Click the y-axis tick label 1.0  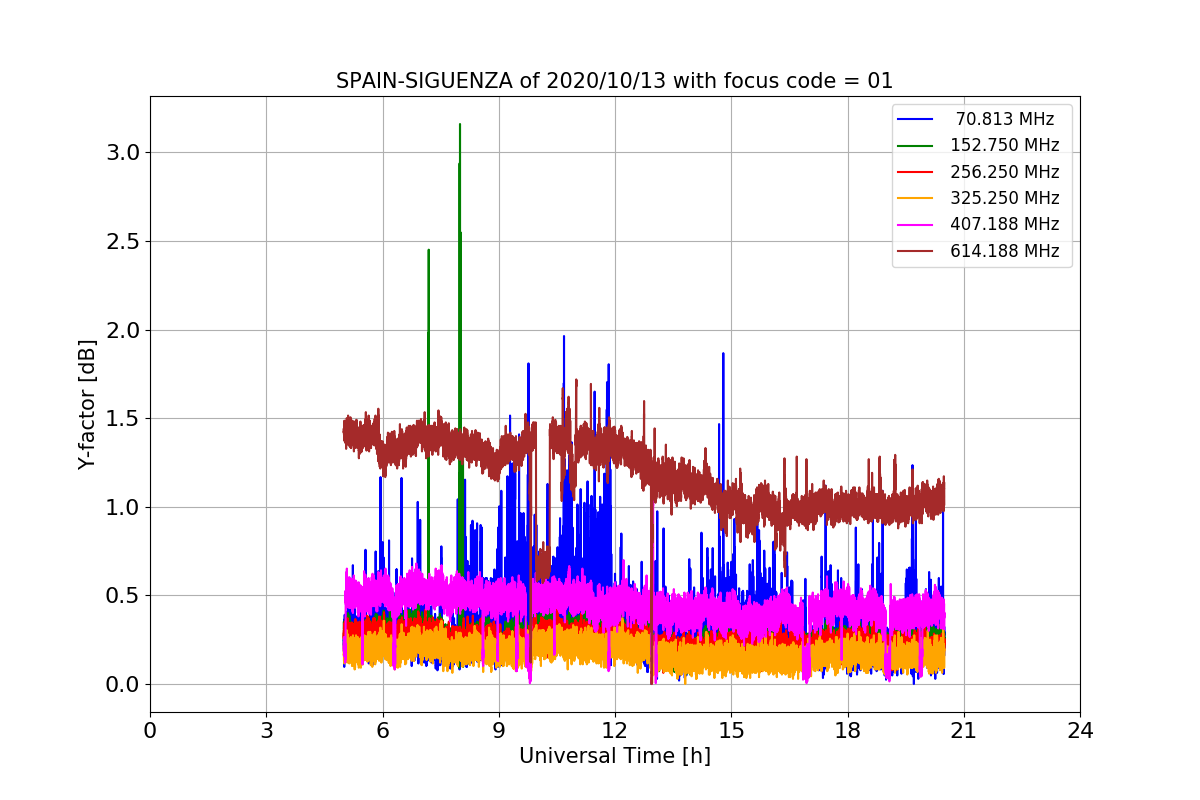coord(124,507)
